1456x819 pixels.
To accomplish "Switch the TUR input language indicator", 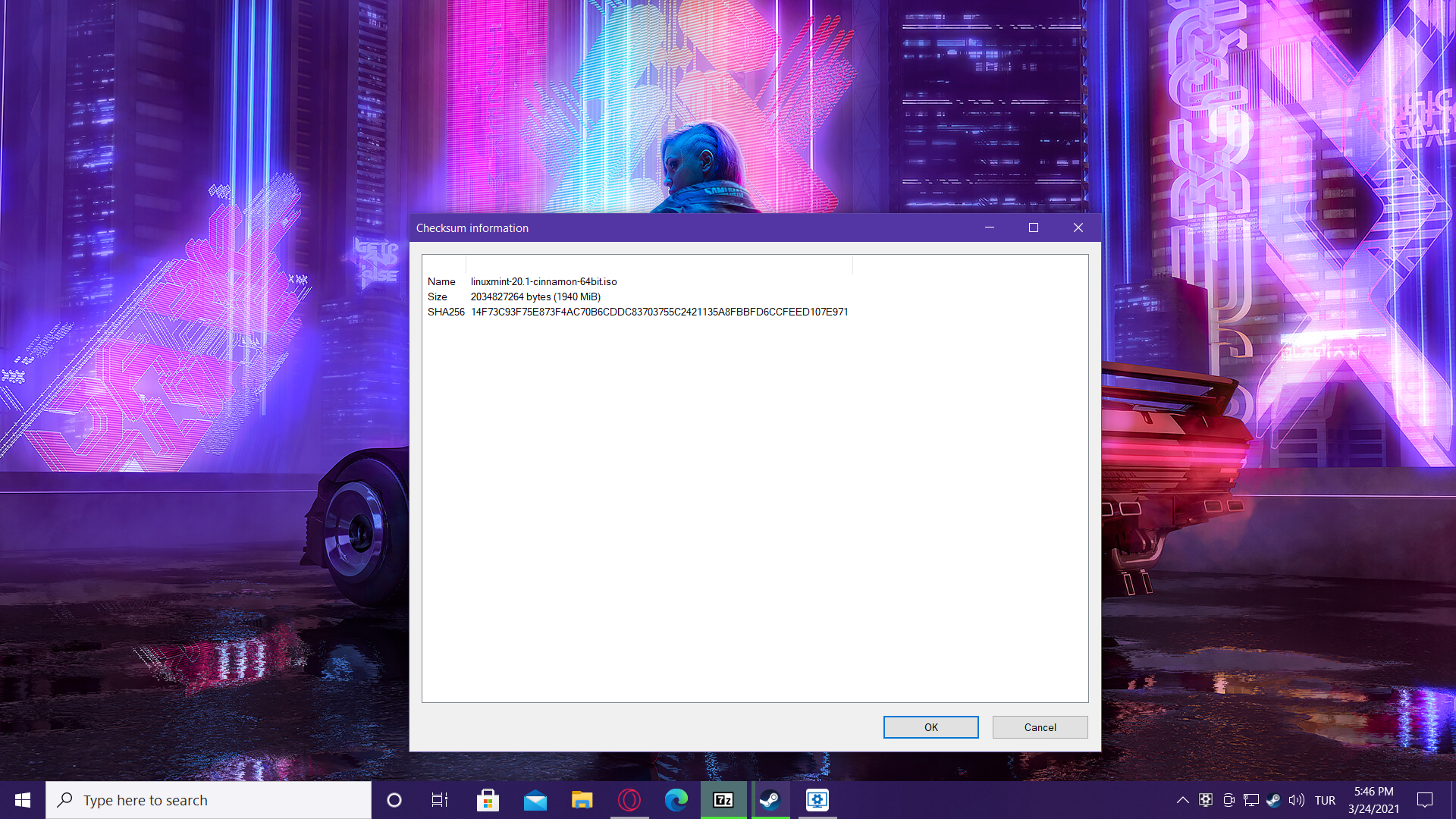I will [1325, 800].
